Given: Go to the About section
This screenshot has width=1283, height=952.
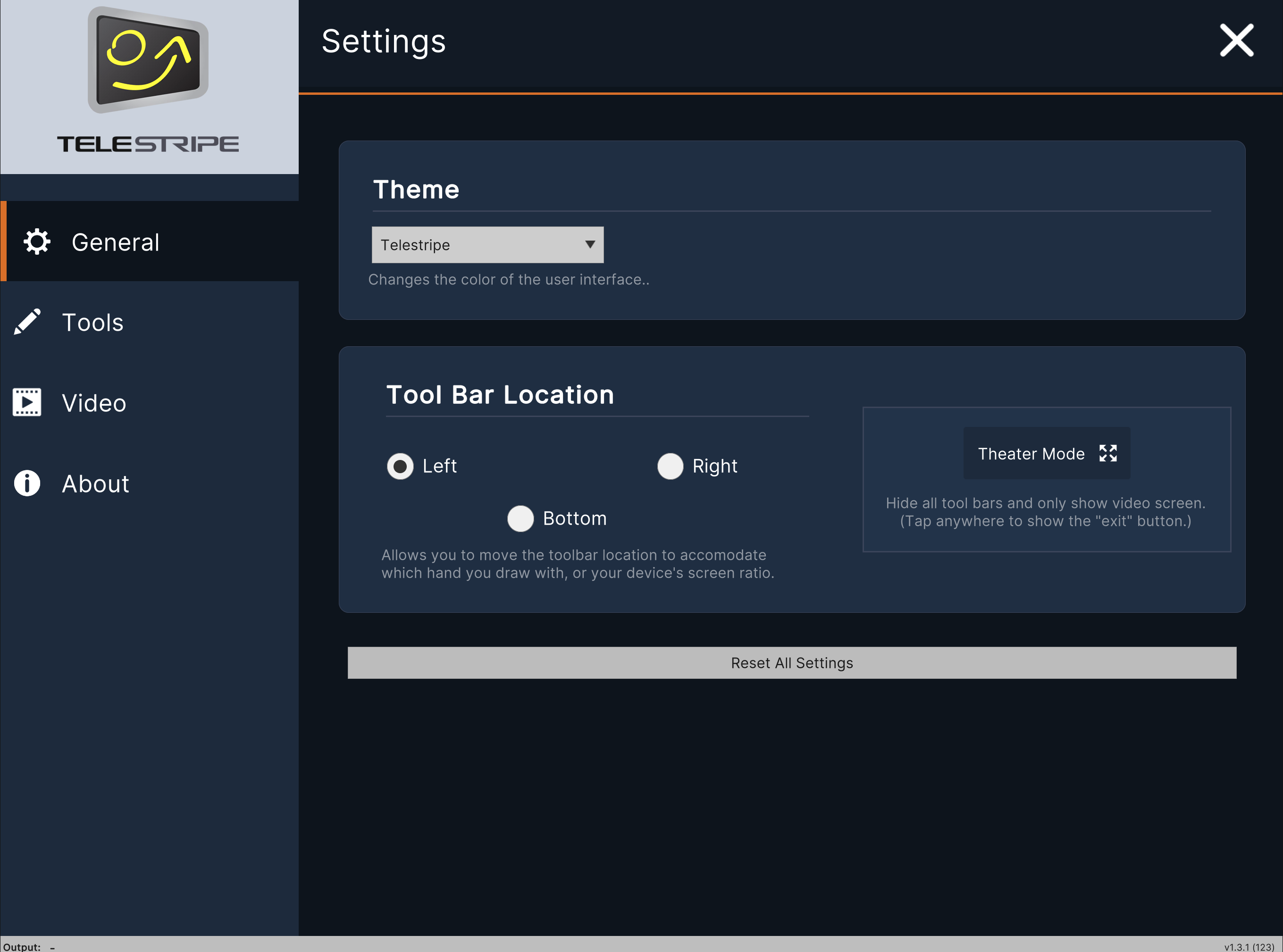Looking at the screenshot, I should (x=96, y=484).
